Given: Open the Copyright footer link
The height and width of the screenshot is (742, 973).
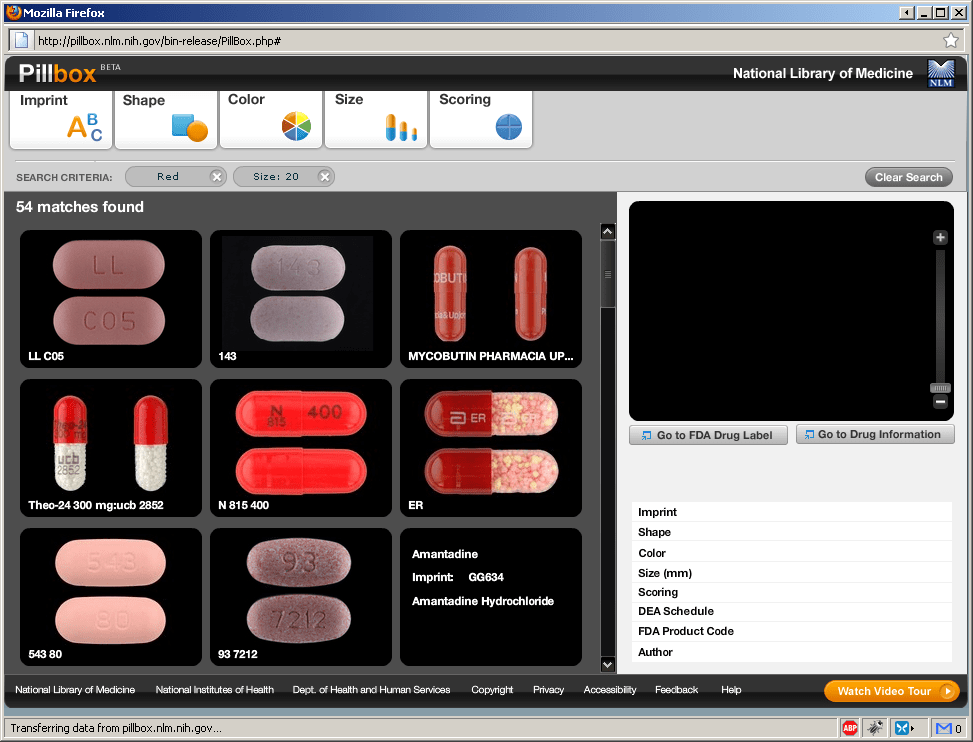Looking at the screenshot, I should pos(492,689).
